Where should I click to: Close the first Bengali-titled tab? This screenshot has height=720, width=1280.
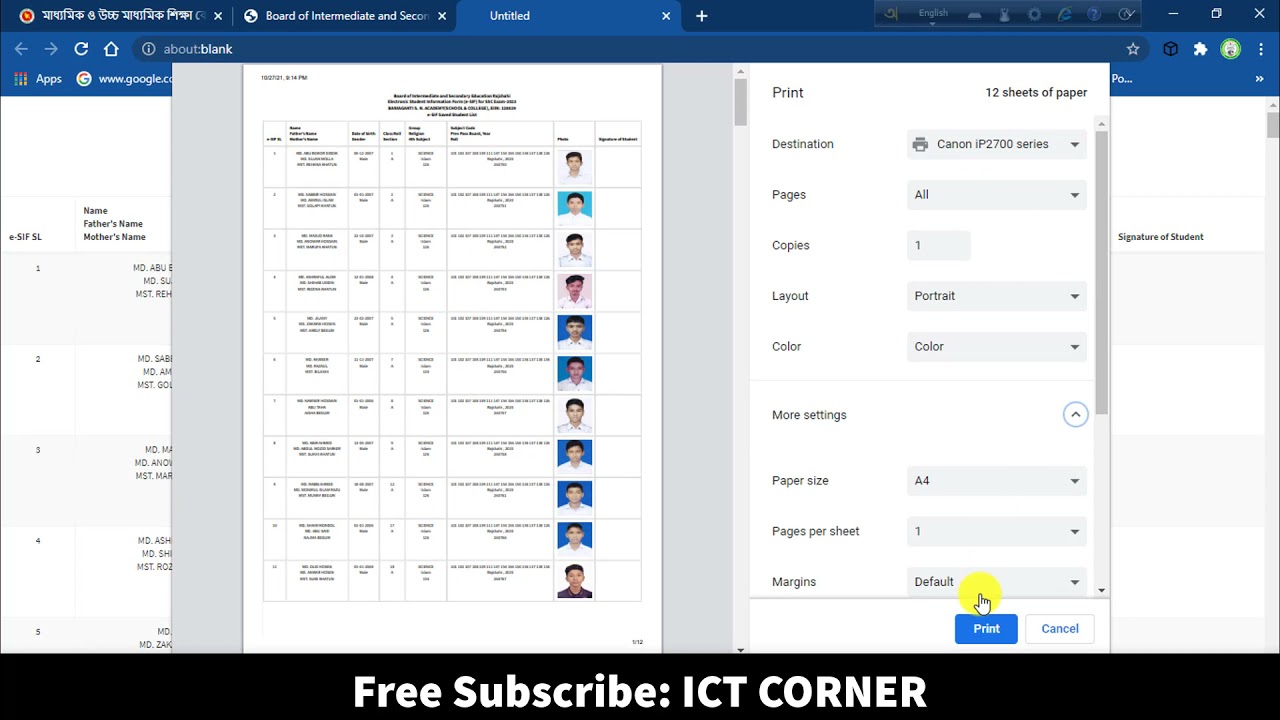(x=218, y=16)
